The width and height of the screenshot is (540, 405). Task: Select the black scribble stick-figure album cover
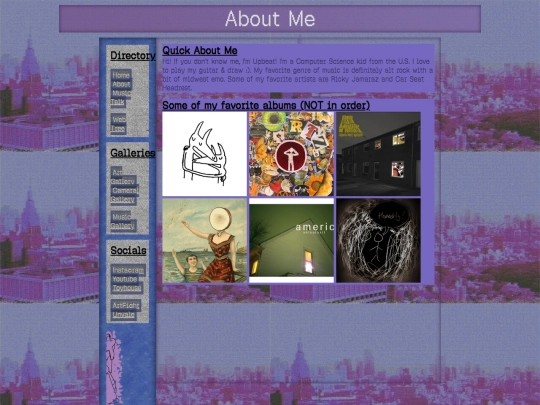pyautogui.click(x=378, y=241)
